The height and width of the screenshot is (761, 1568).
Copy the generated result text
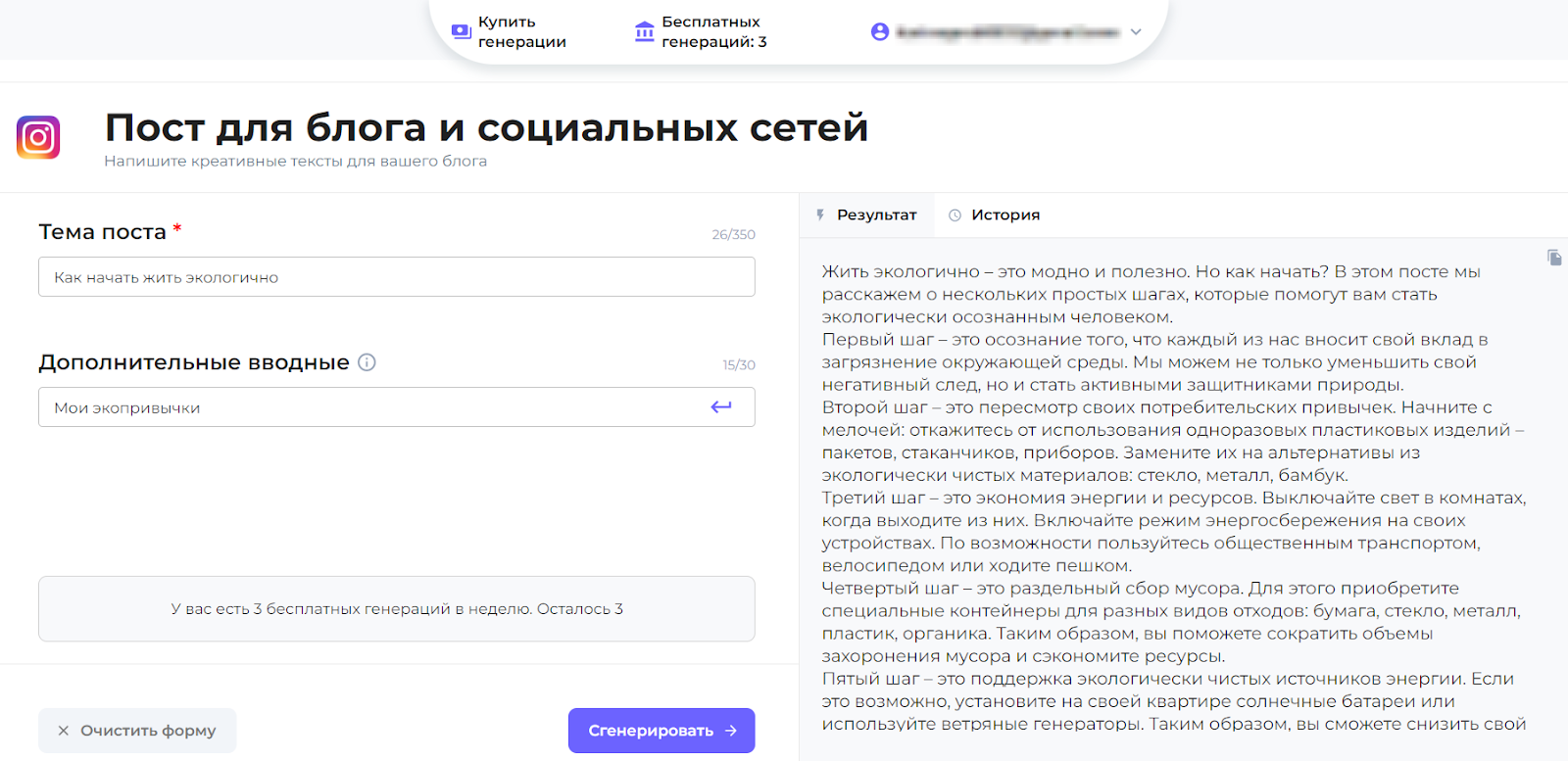click(x=1554, y=258)
